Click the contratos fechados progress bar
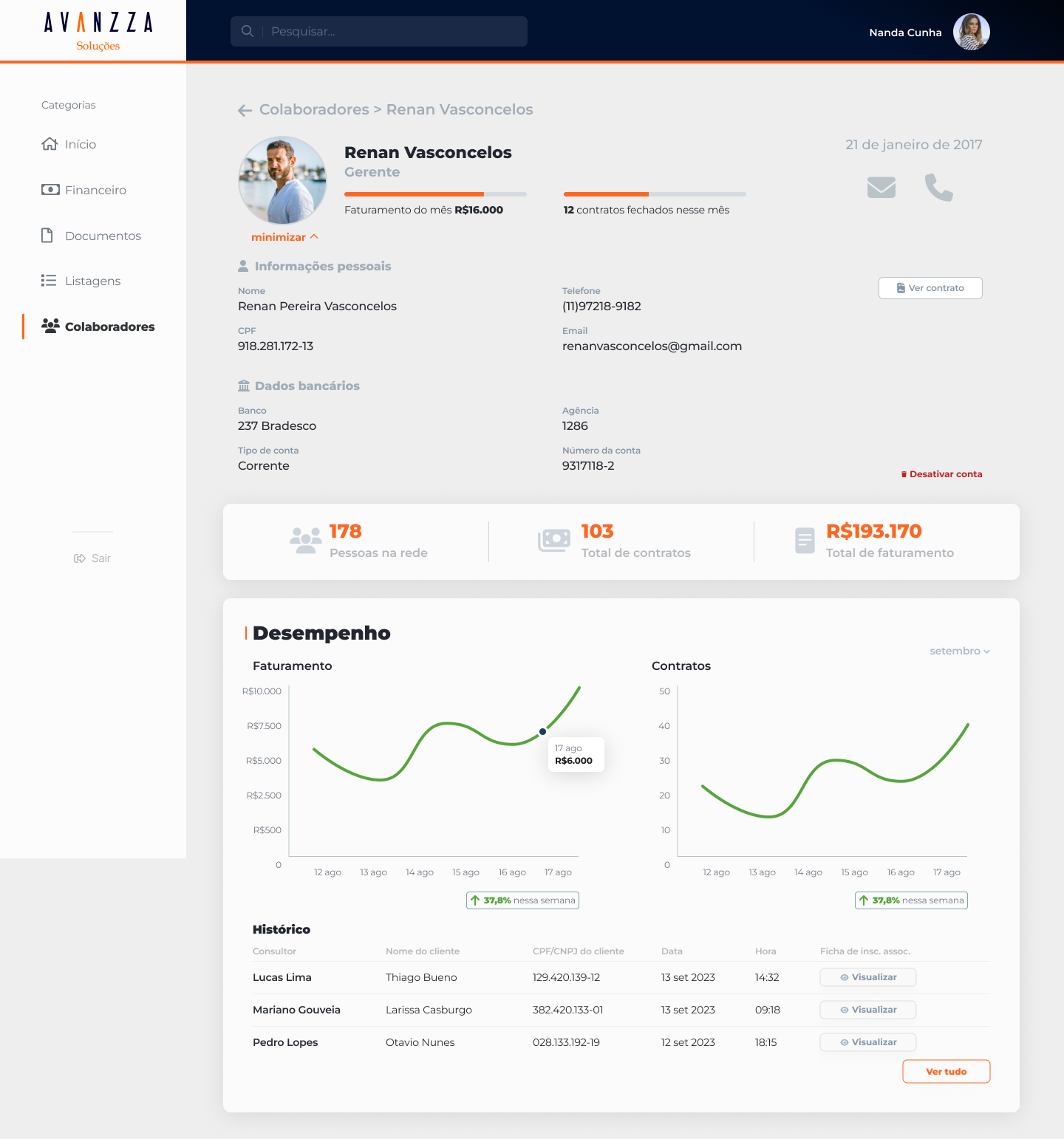The width and height of the screenshot is (1064, 1139). pos(655,194)
